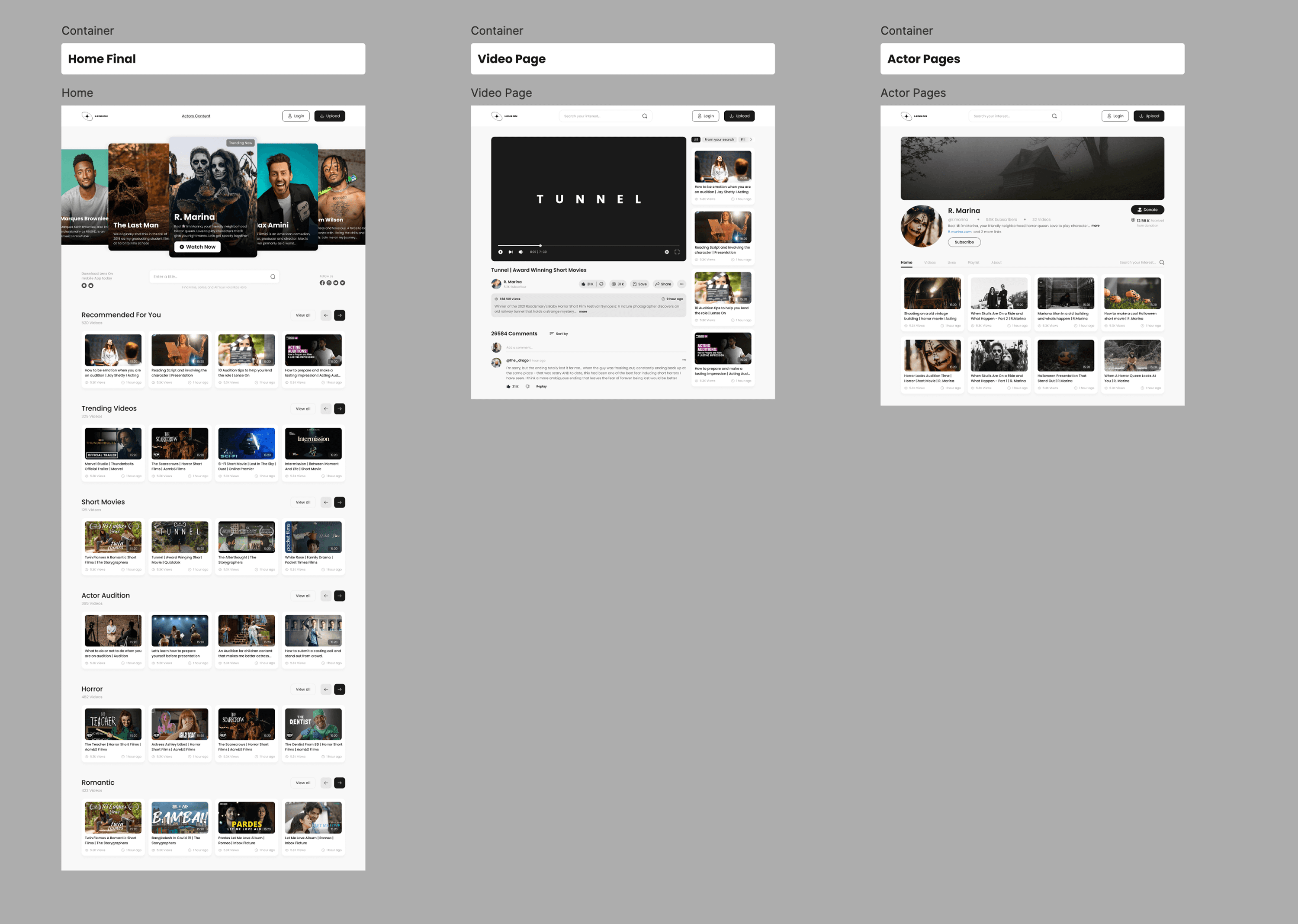Screen dimensions: 1298x924
Task: Click the video progress bar in the Tunnel player
Action: (x=588, y=246)
